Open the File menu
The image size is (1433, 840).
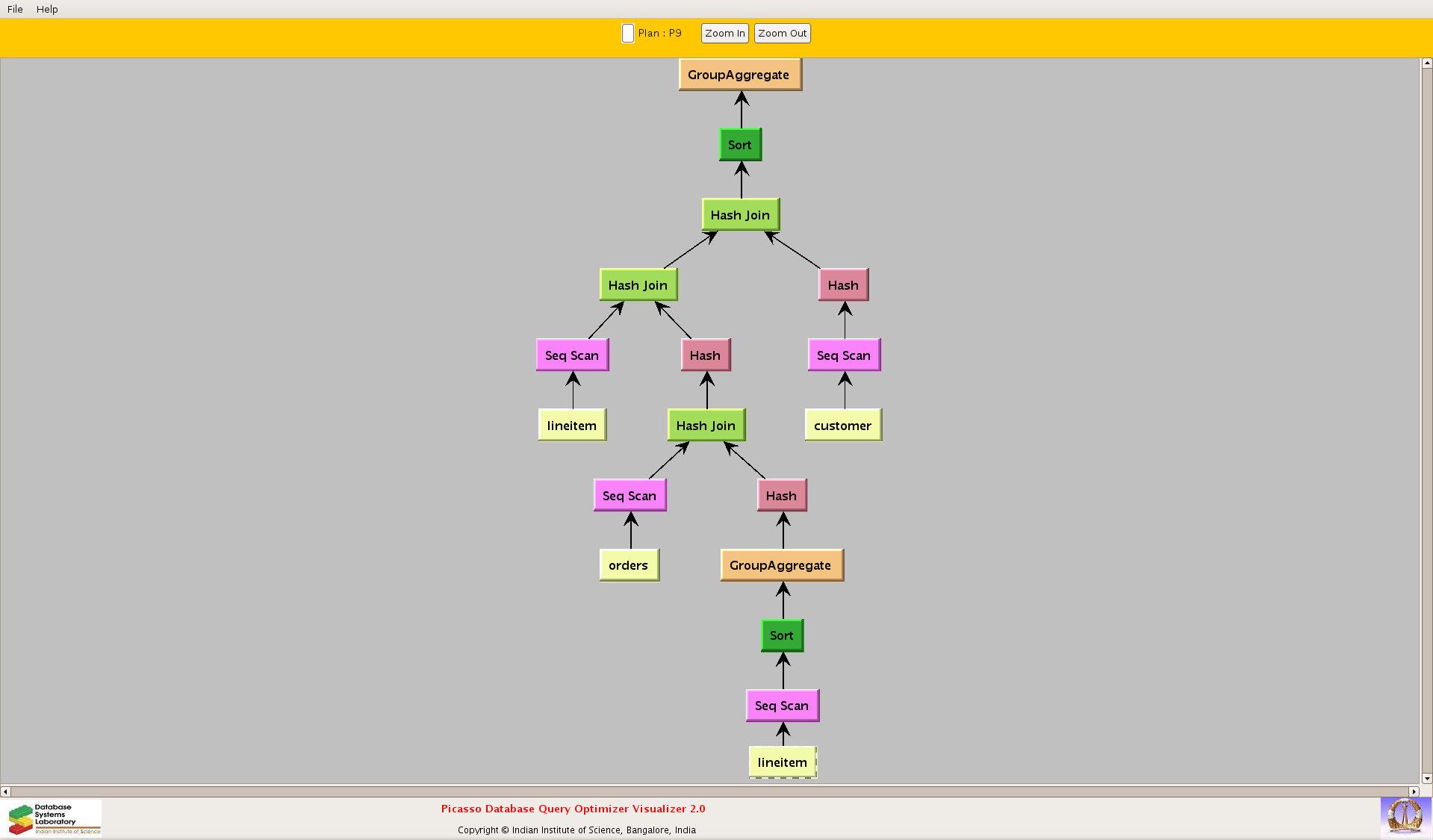(15, 9)
